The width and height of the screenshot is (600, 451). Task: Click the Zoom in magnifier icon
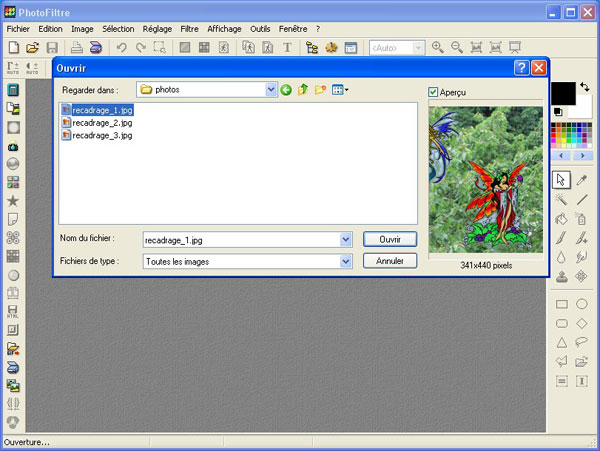coord(437,47)
